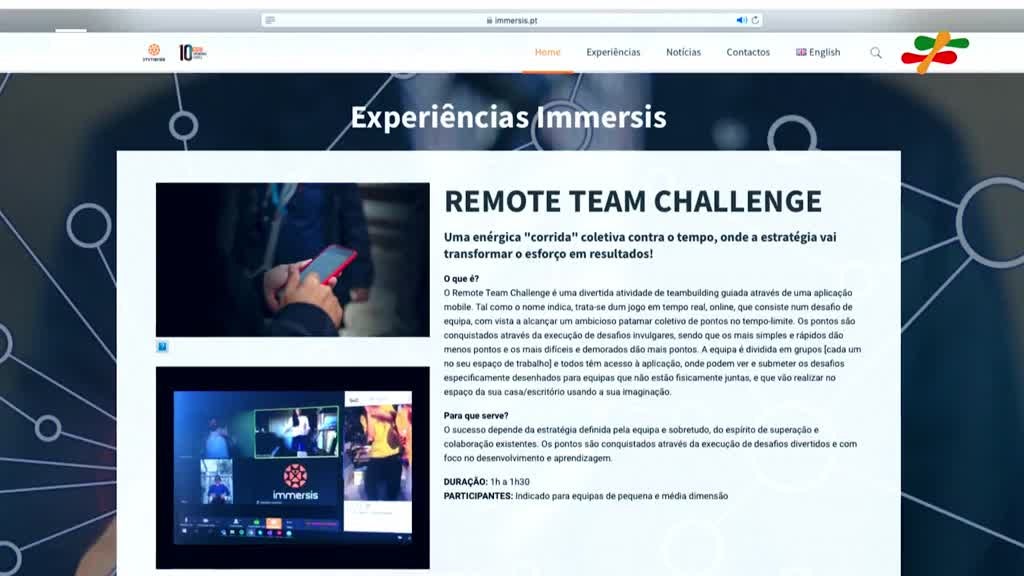Click the REMOTE TEAM CHALLENGE heading
Screen dimensions: 1024x576
coord(632,200)
